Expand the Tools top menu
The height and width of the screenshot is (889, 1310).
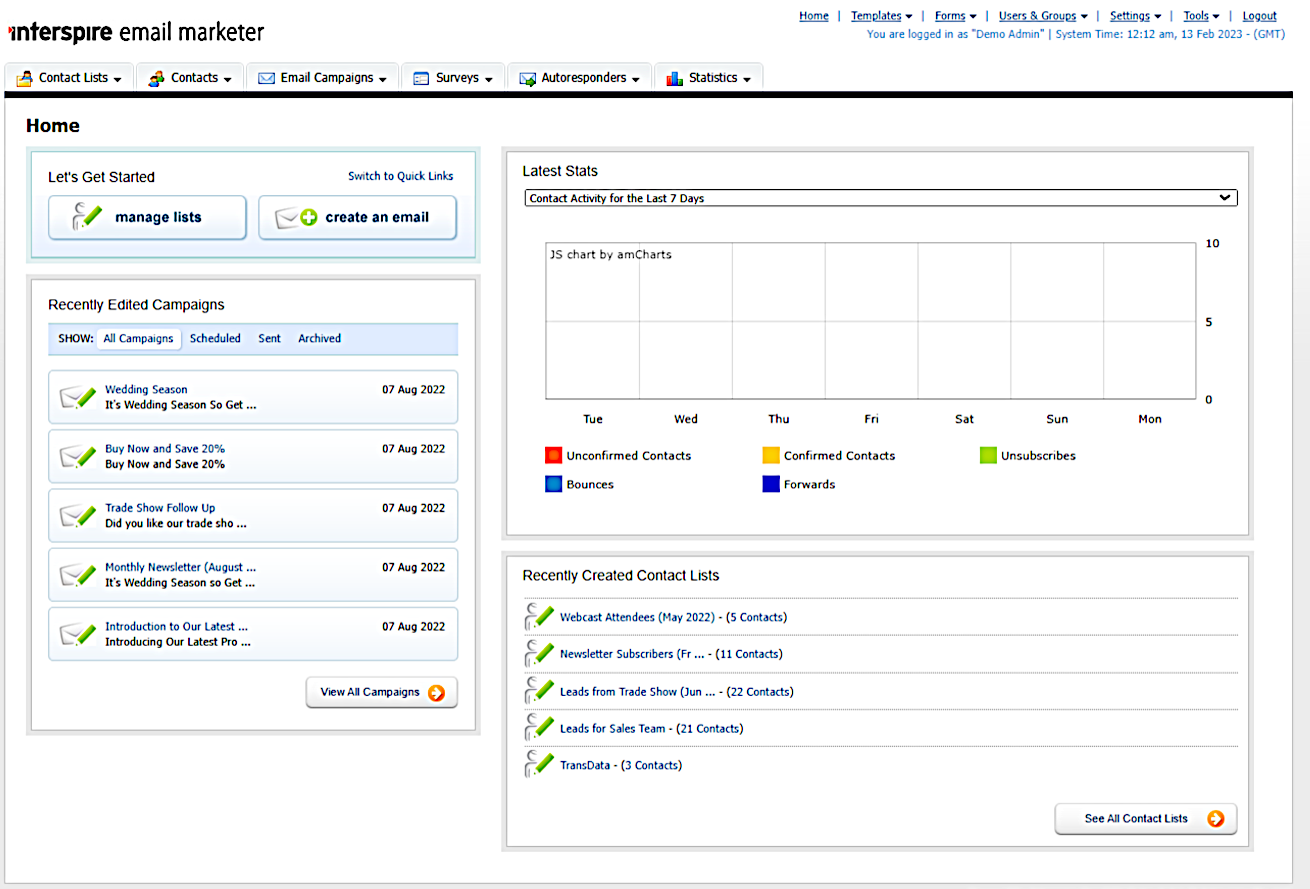1202,16
